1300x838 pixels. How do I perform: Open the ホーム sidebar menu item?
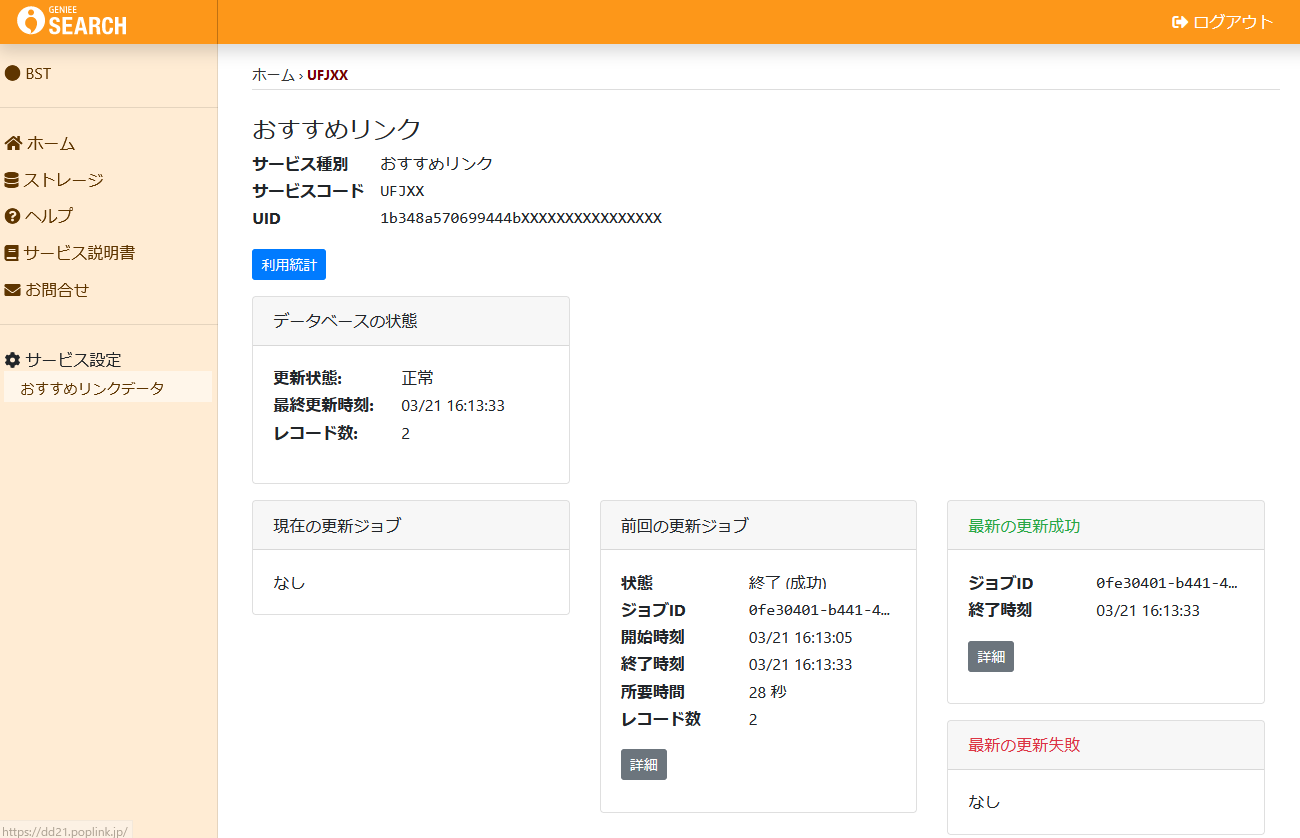click(41, 143)
